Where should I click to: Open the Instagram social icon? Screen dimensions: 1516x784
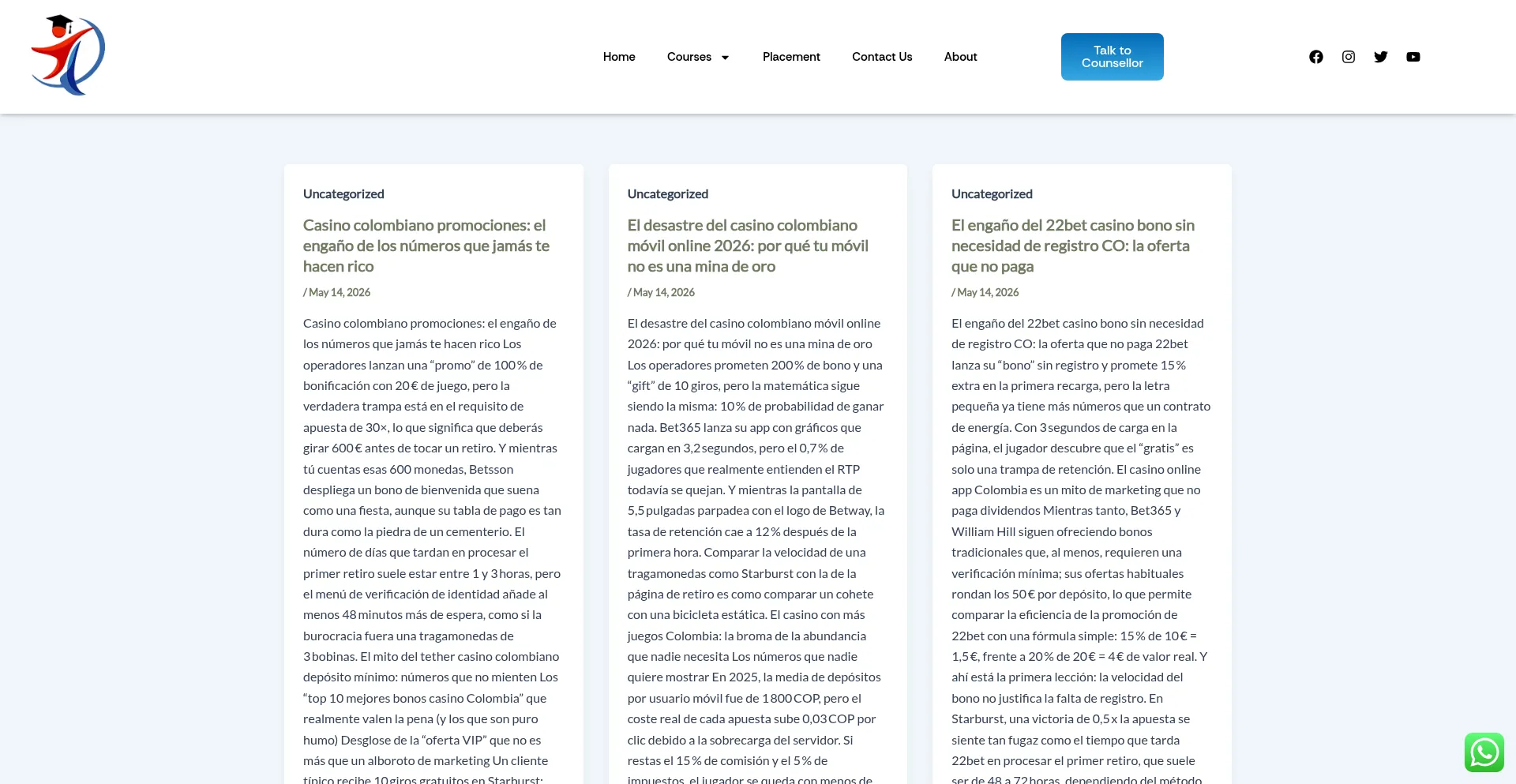tap(1349, 57)
